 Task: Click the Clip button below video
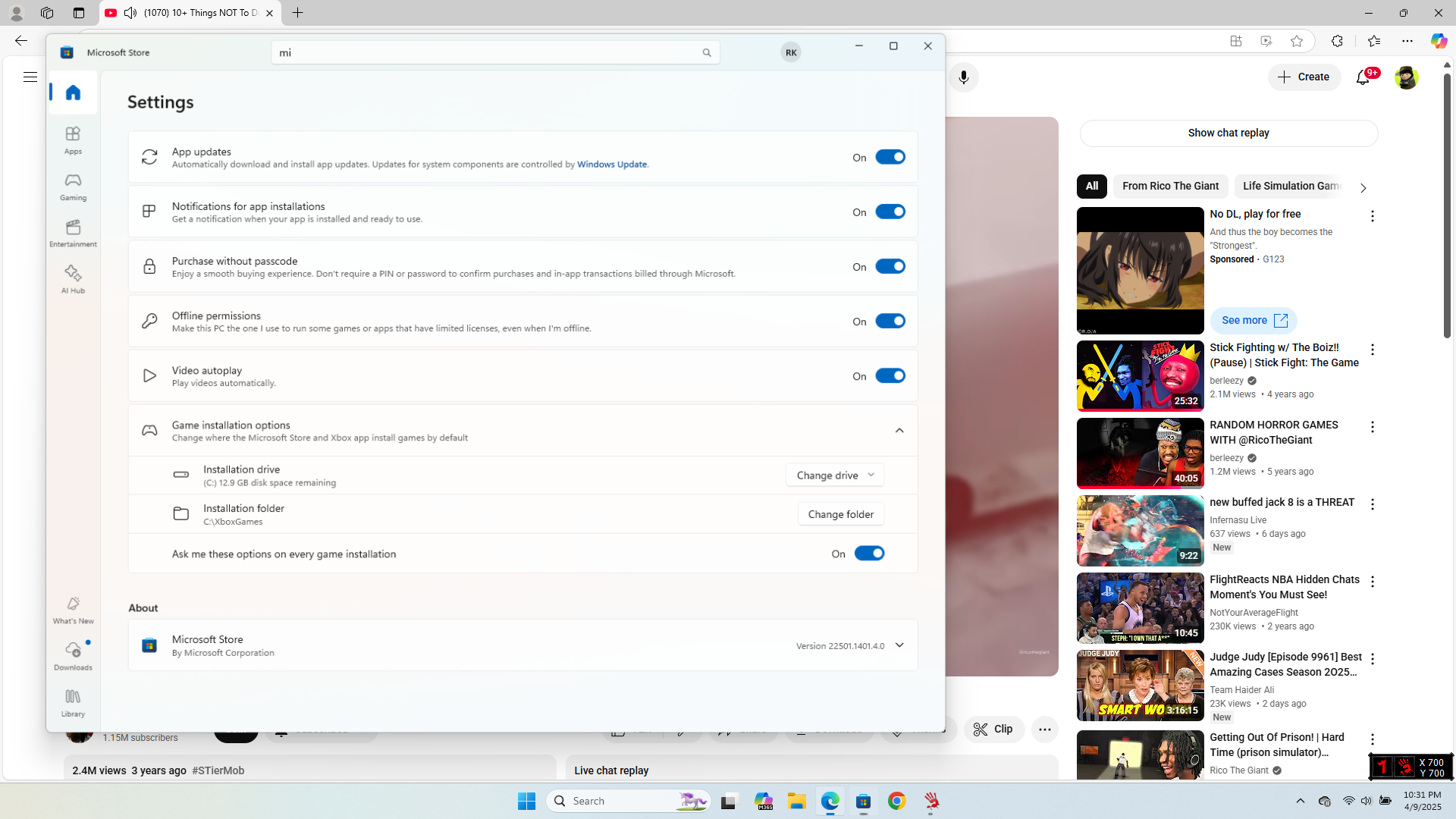click(x=993, y=730)
